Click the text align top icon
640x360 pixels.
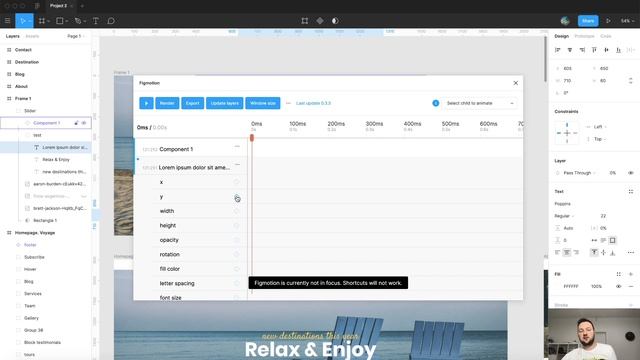(x=594, y=253)
